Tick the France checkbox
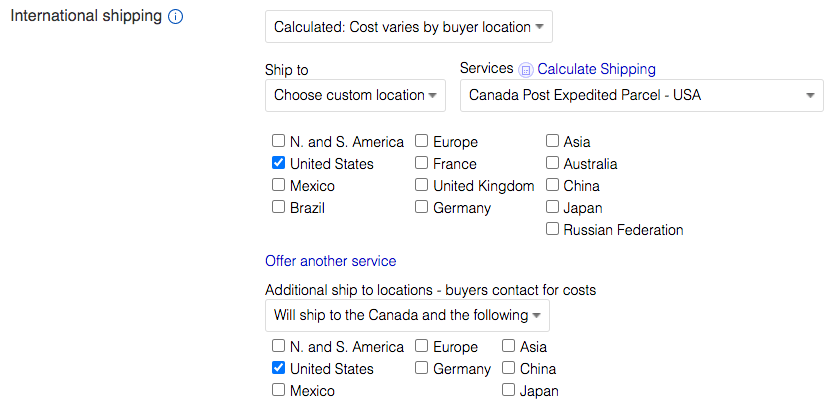 tap(421, 163)
